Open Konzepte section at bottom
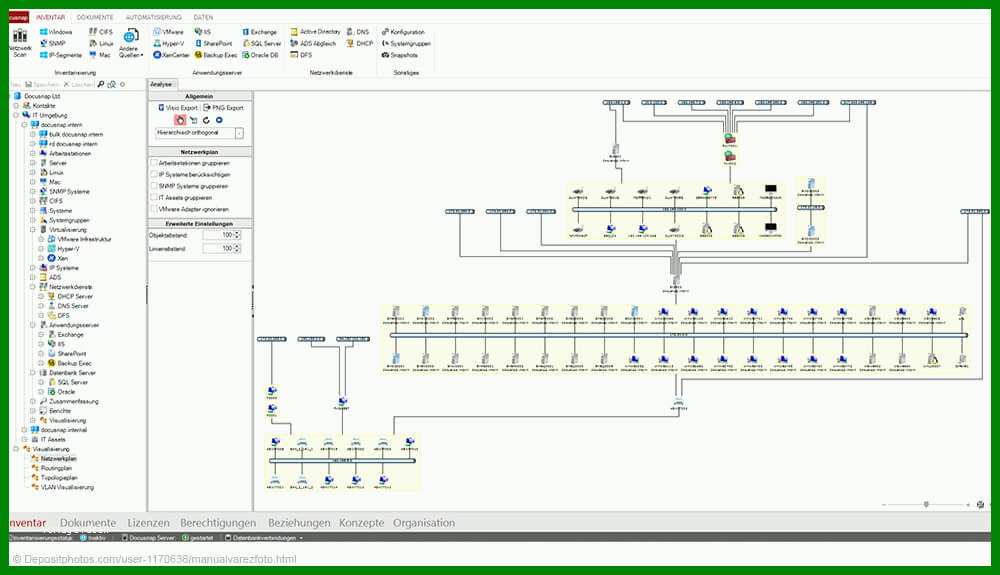The image size is (1000, 575). tap(362, 523)
